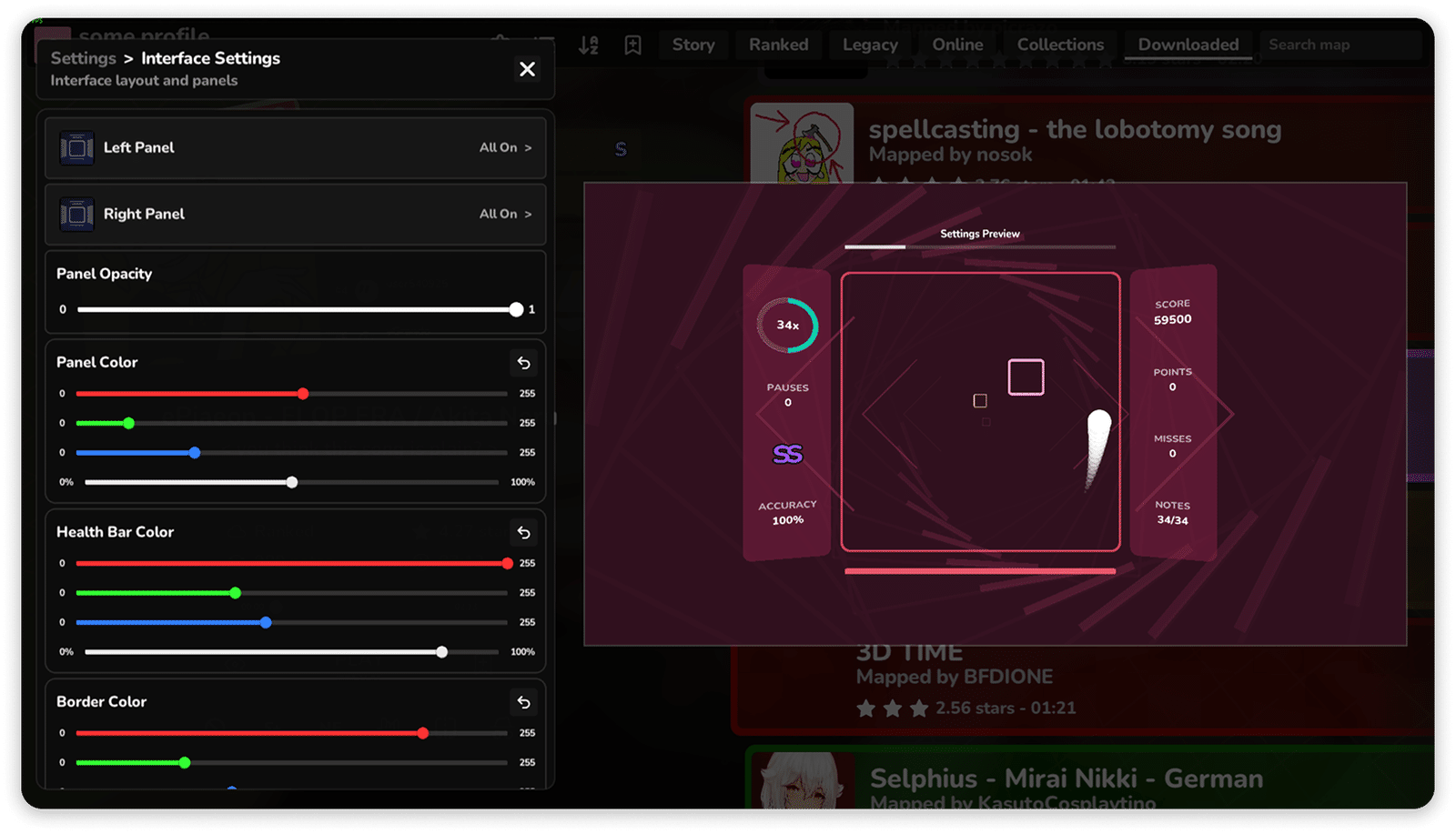Image resolution: width=1456 pixels, height=834 pixels.
Task: Click the Panel Opacity slider handle
Action: [x=516, y=309]
